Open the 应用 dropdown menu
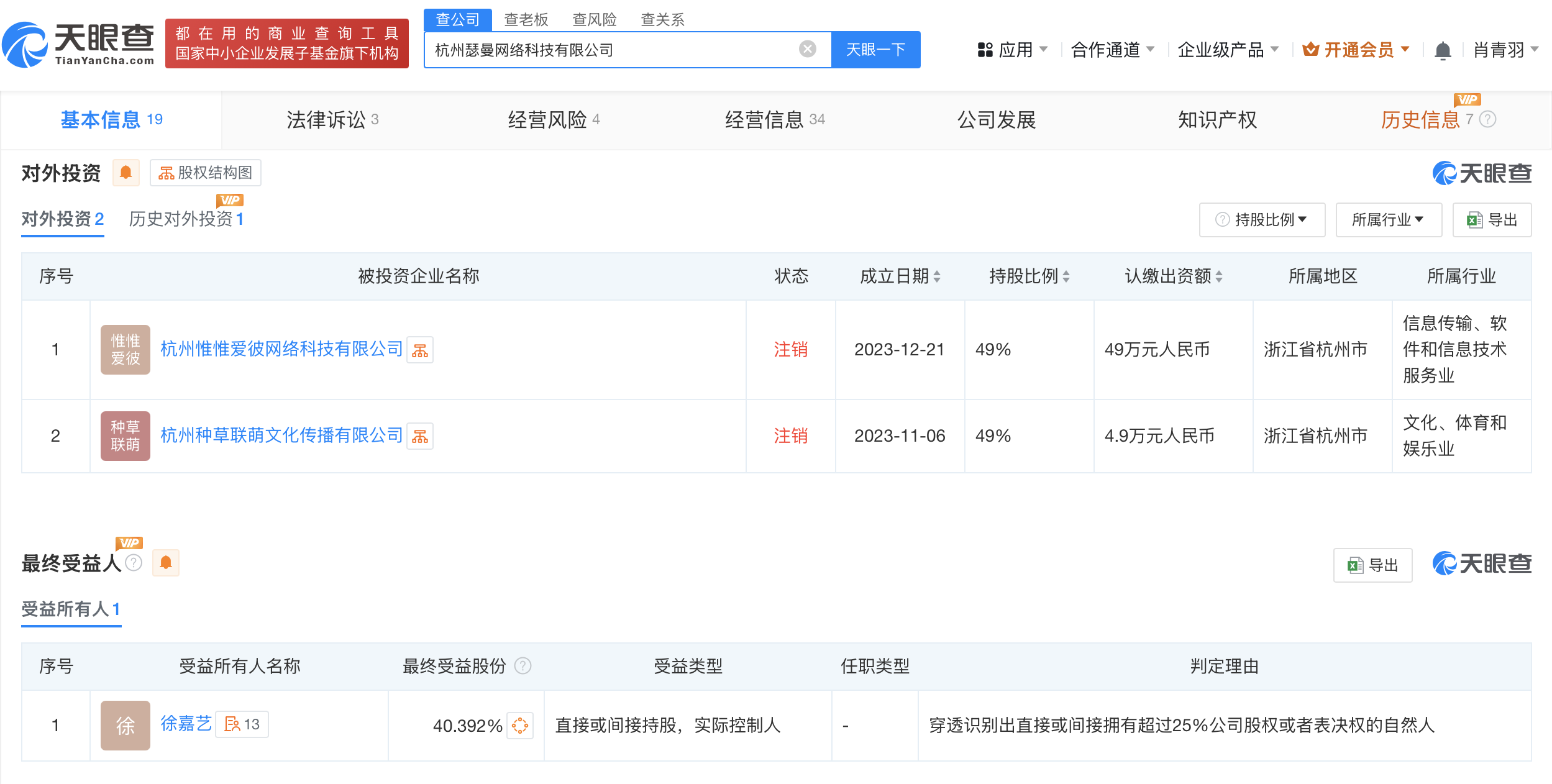The width and height of the screenshot is (1552, 784). (1013, 50)
